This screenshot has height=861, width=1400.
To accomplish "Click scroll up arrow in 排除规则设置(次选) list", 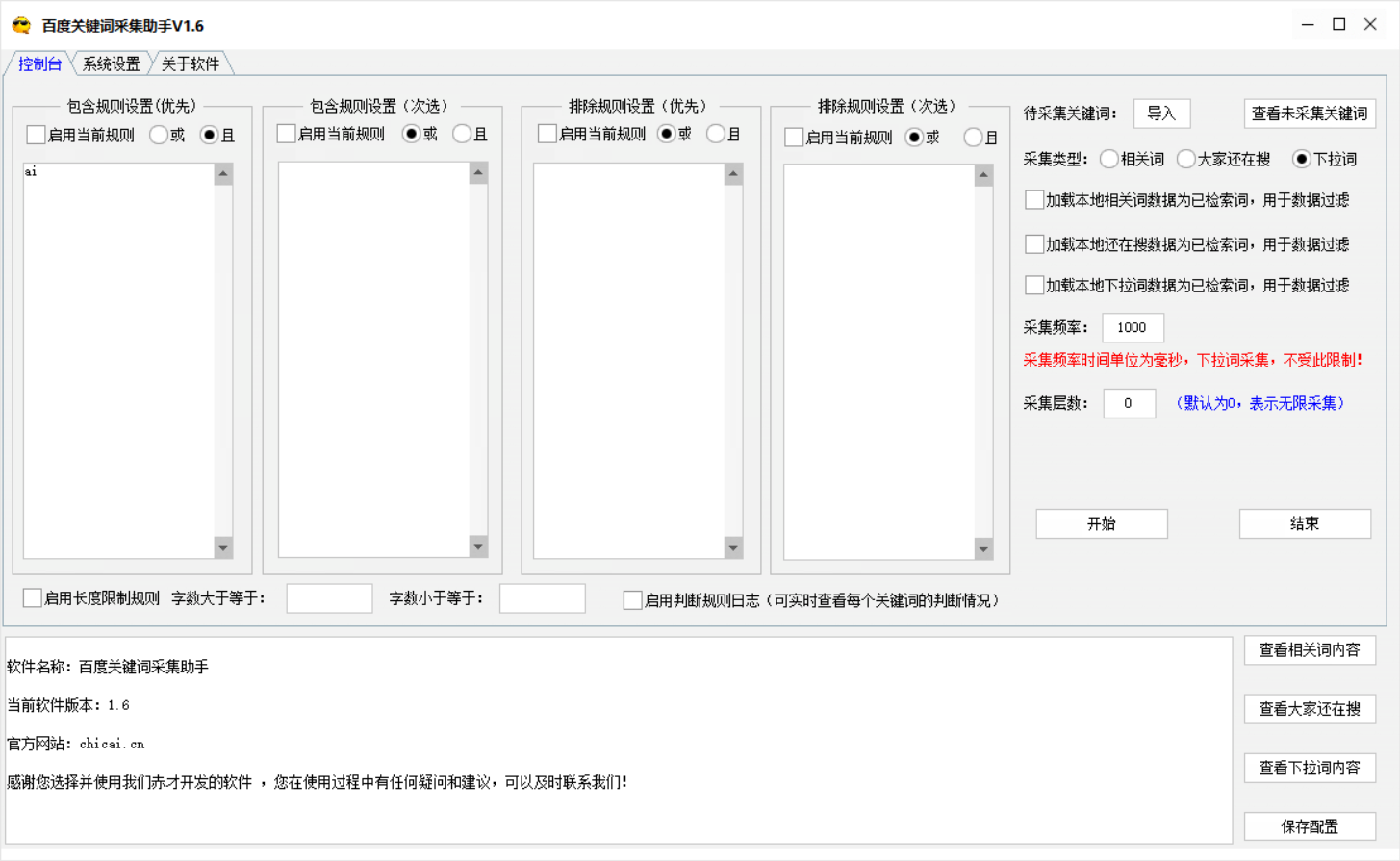I will tap(983, 175).
